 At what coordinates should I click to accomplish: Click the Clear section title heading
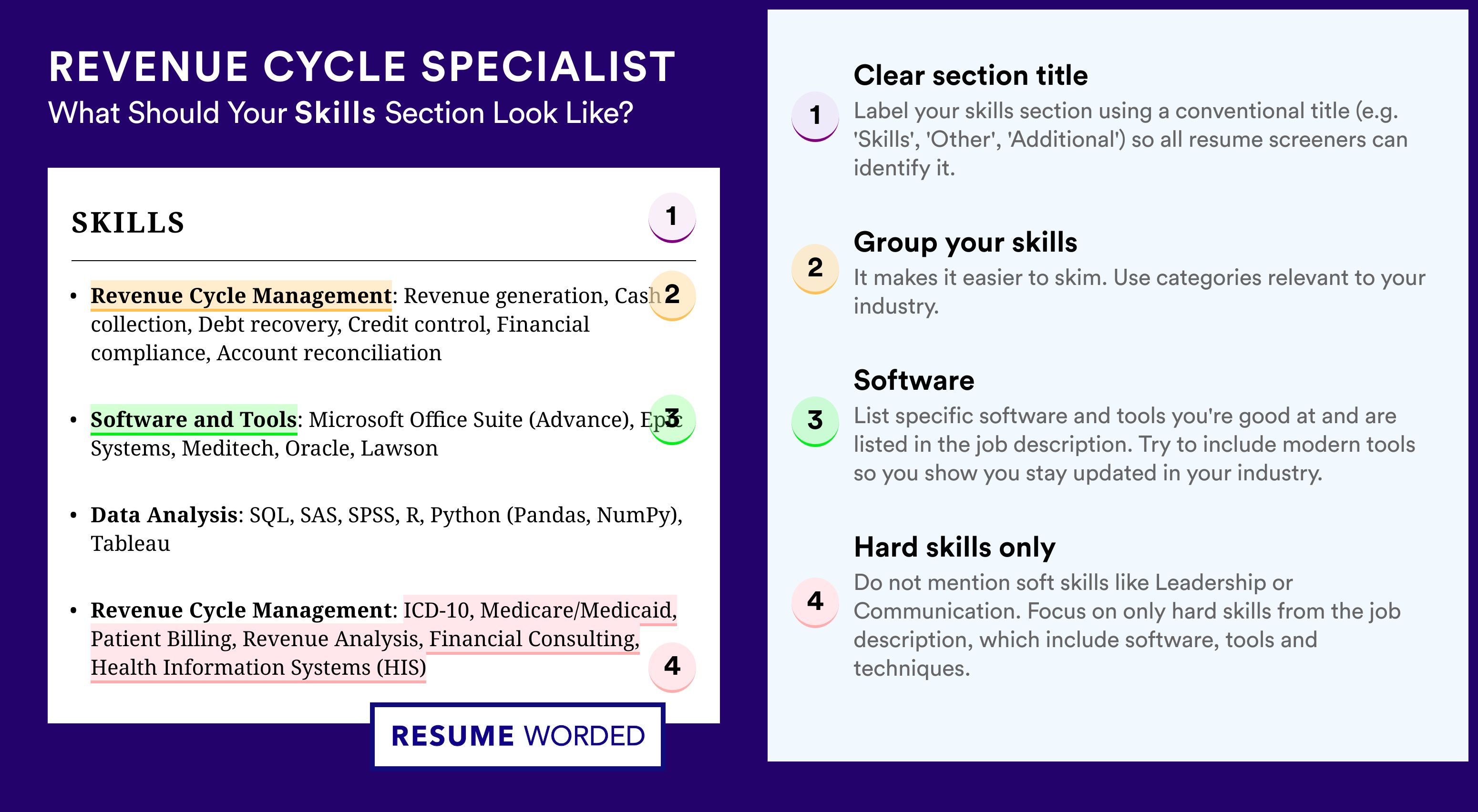(x=970, y=75)
